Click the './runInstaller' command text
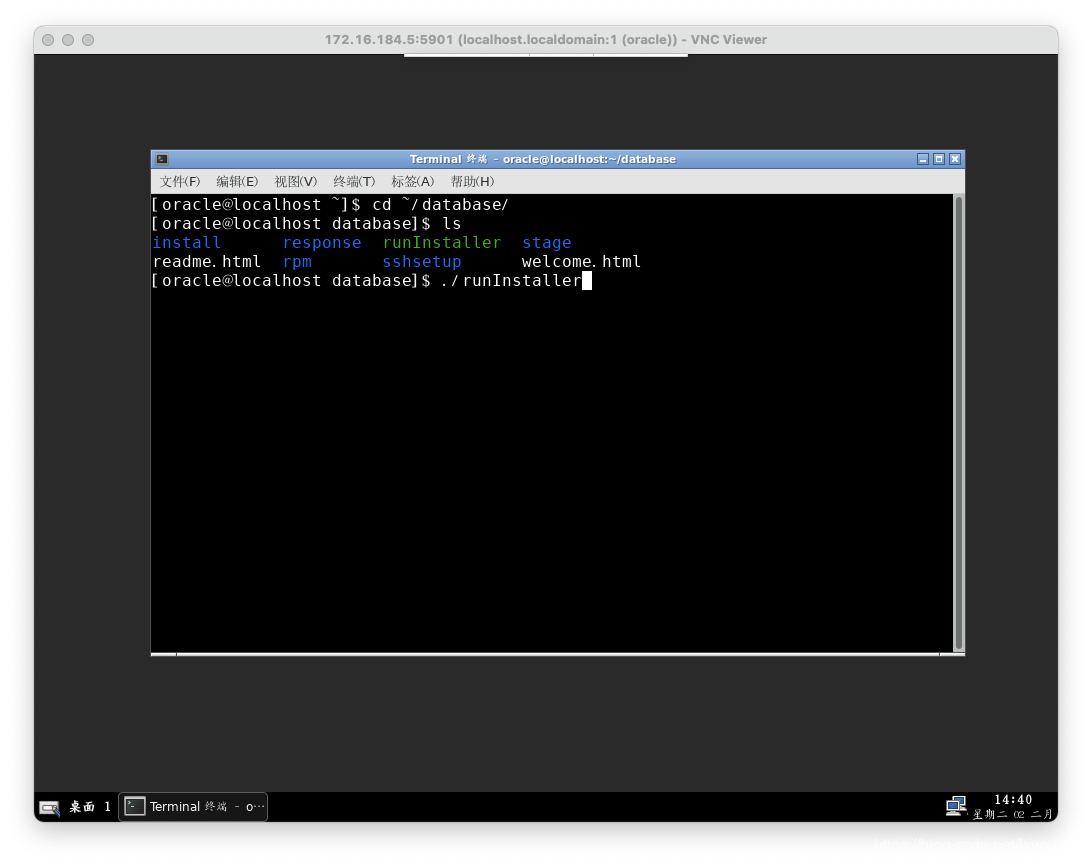The height and width of the screenshot is (864, 1092). tap(510, 281)
